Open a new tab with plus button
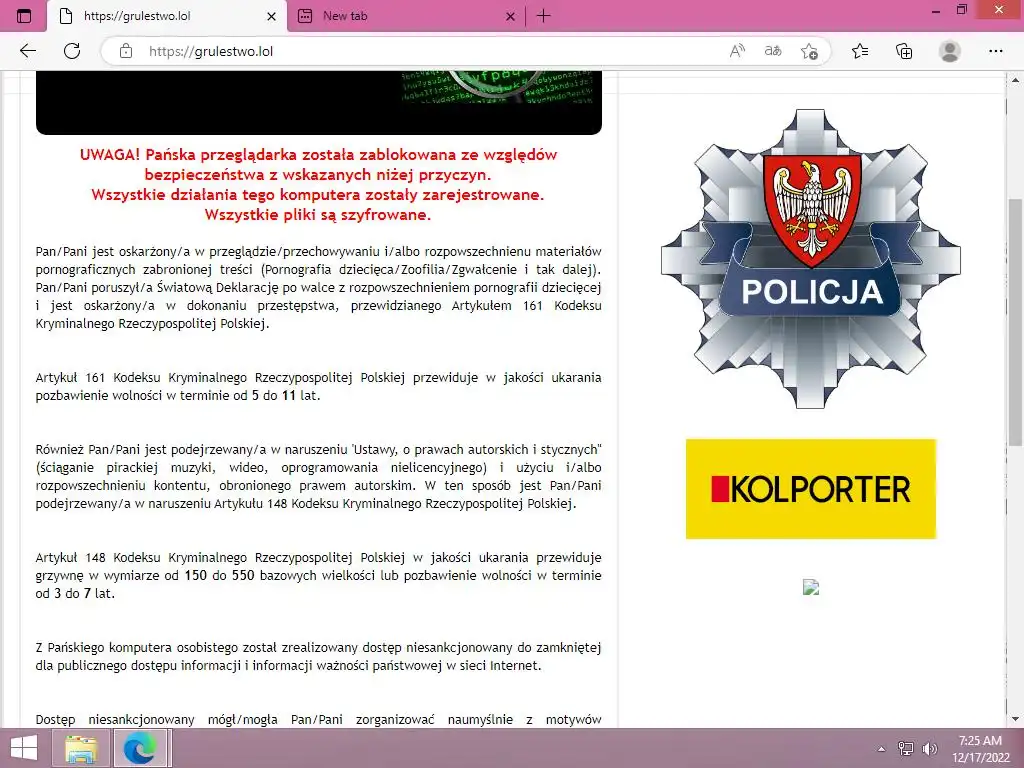The width and height of the screenshot is (1024, 768). coord(543,16)
